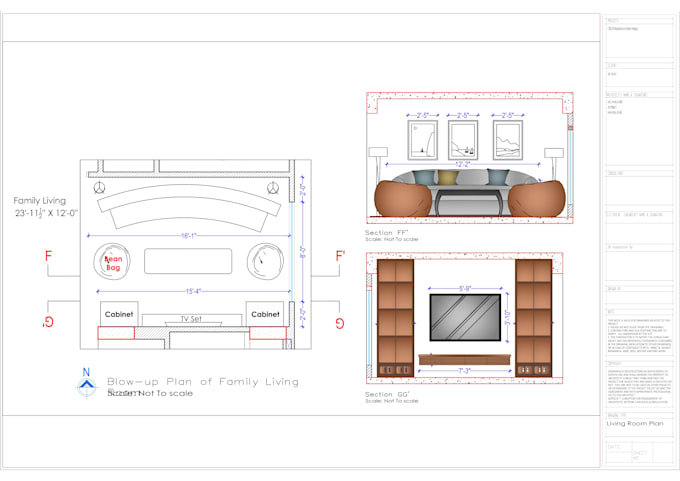
Task: Select the "Section GG'" caption
Action: [387, 394]
